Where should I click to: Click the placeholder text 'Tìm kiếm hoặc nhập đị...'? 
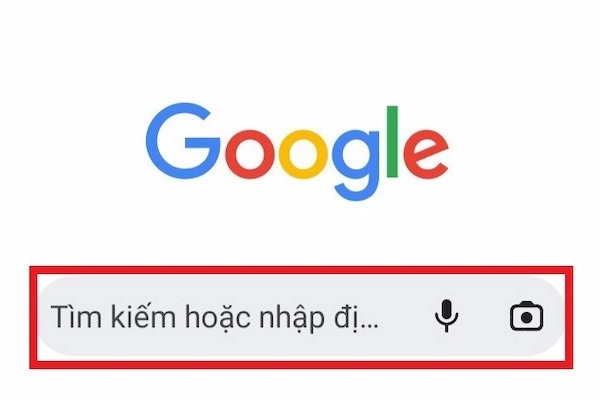coord(214,318)
